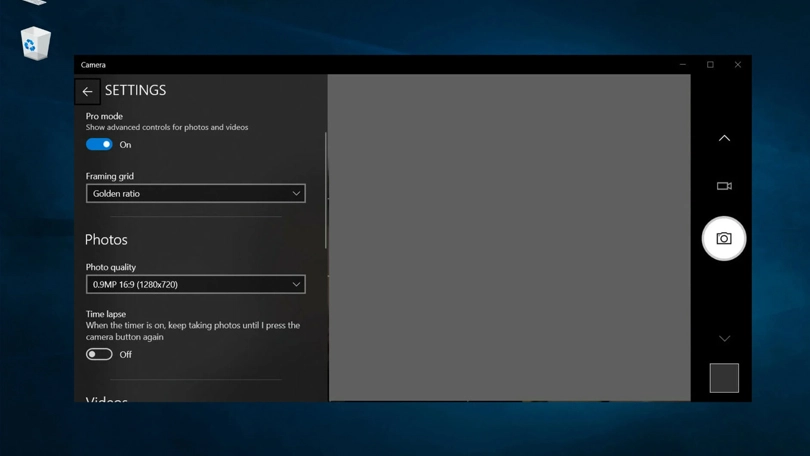Click the settings panel vertical scrollbar
The width and height of the screenshot is (810, 456).
point(325,190)
